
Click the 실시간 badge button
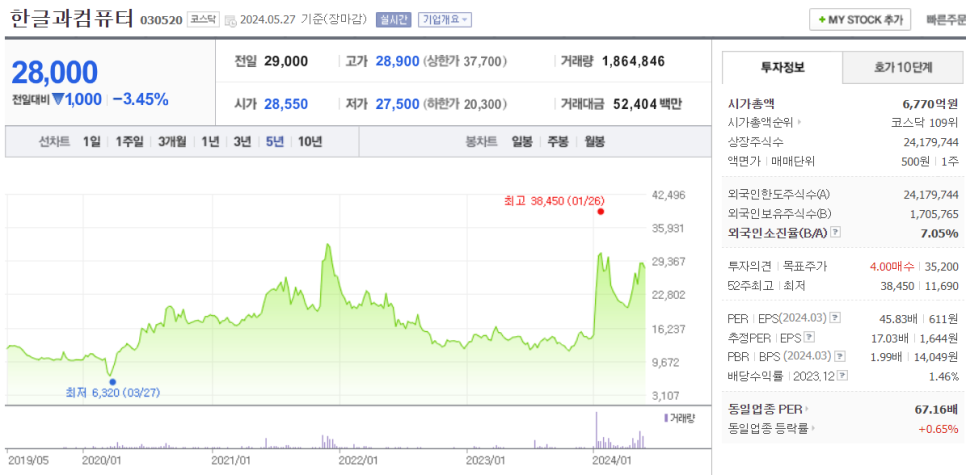393,20
